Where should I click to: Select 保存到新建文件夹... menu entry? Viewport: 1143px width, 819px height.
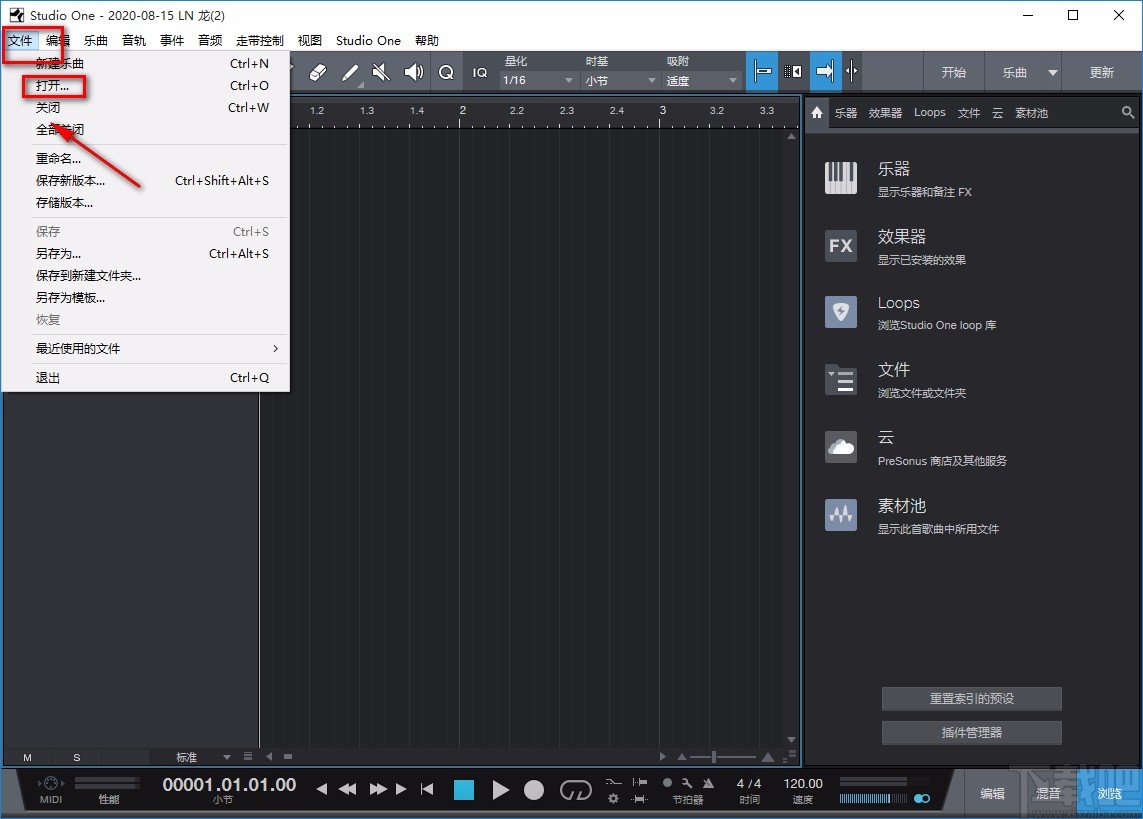(146, 275)
